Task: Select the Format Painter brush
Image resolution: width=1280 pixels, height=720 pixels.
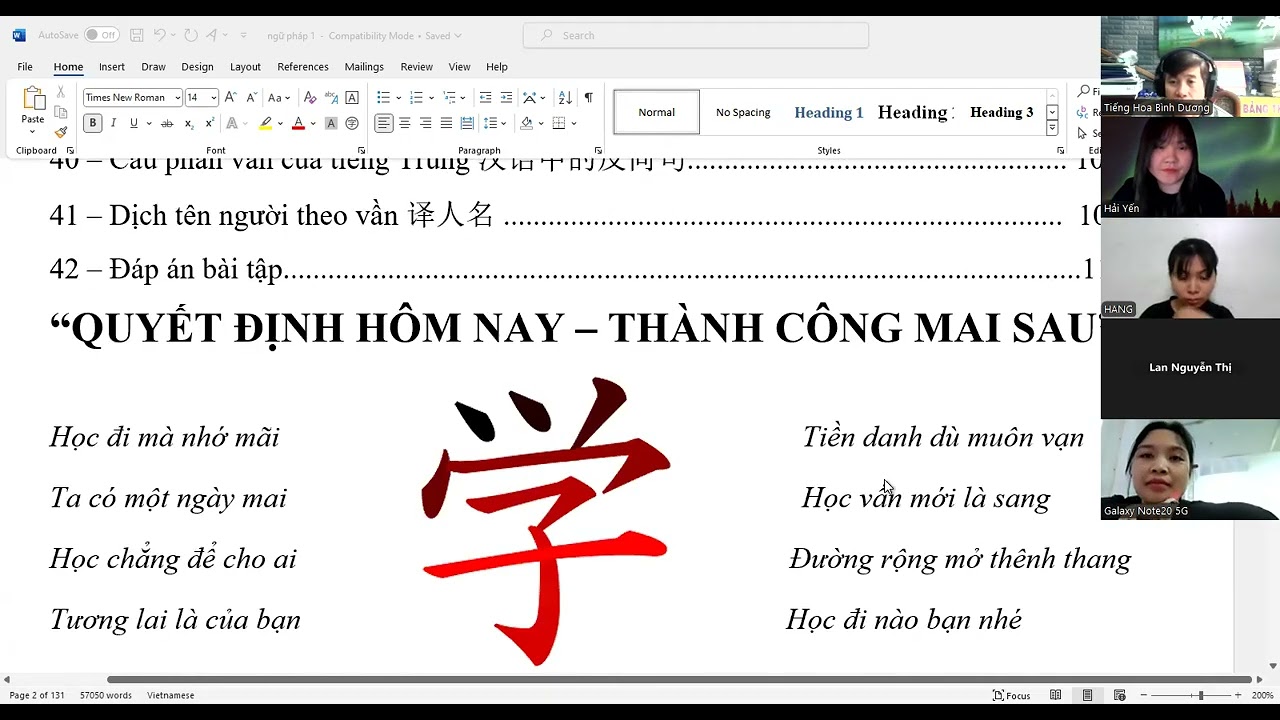Action: tap(61, 132)
